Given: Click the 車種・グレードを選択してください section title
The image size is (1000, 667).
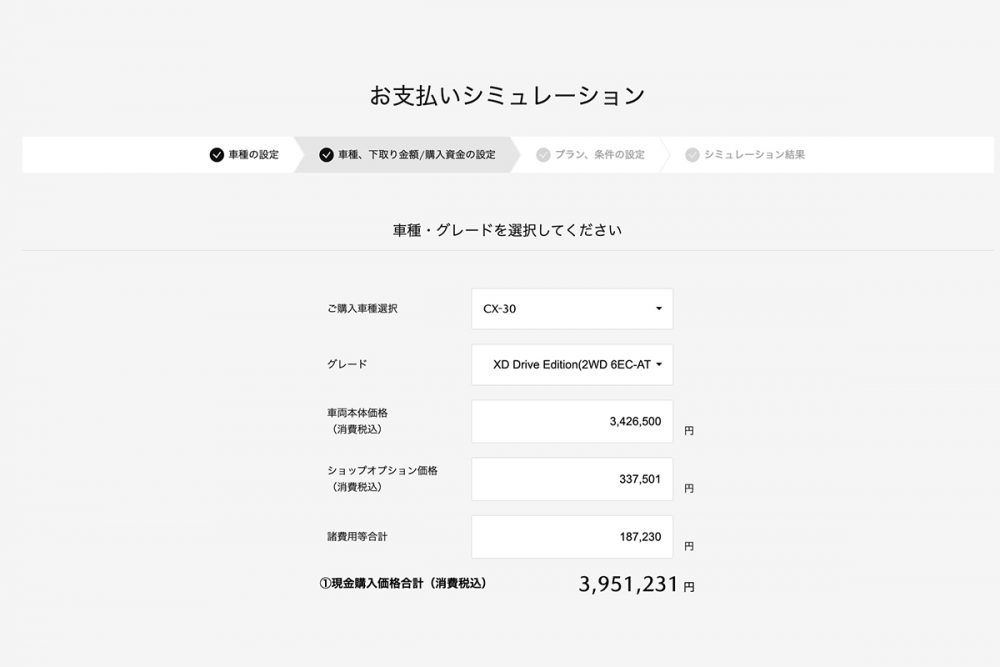Looking at the screenshot, I should click(x=507, y=230).
